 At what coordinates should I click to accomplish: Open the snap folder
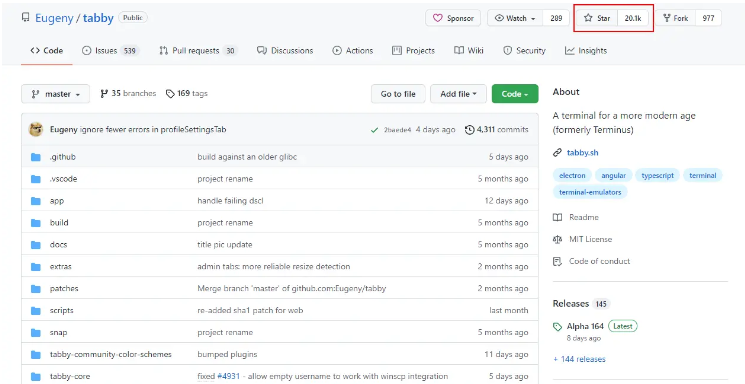click(x=58, y=332)
